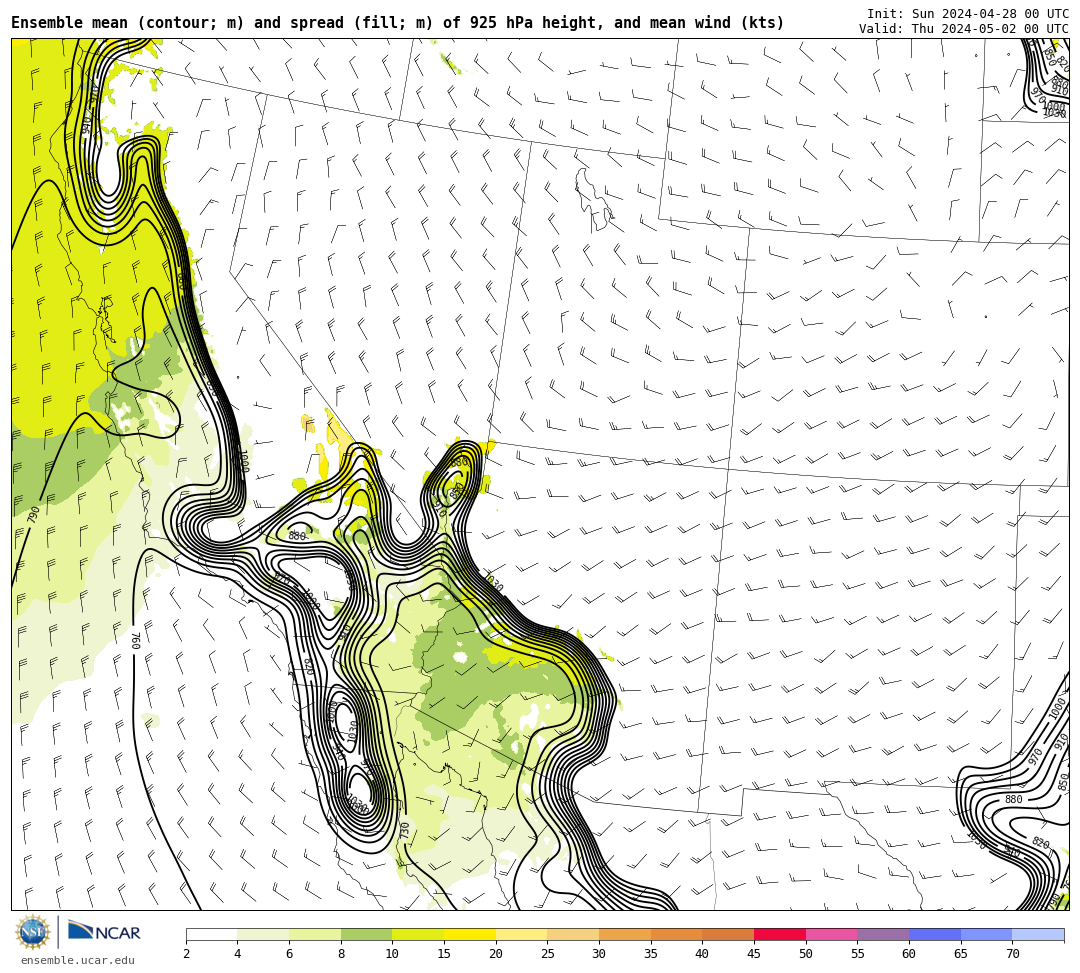1080x973 pixels.
Task: Click the colorbar tick label 2
Action: tap(186, 954)
